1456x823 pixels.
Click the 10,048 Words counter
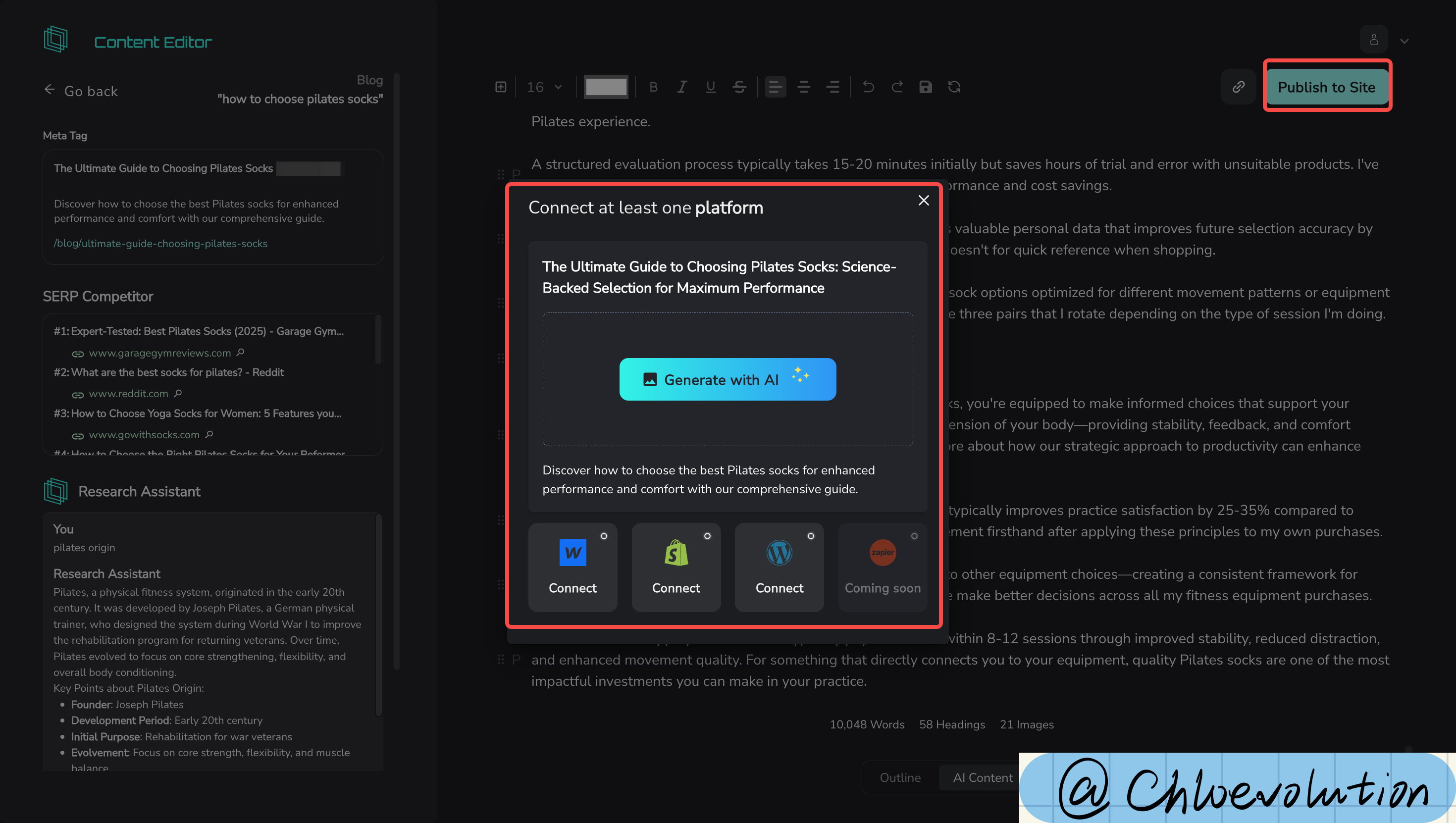(867, 724)
